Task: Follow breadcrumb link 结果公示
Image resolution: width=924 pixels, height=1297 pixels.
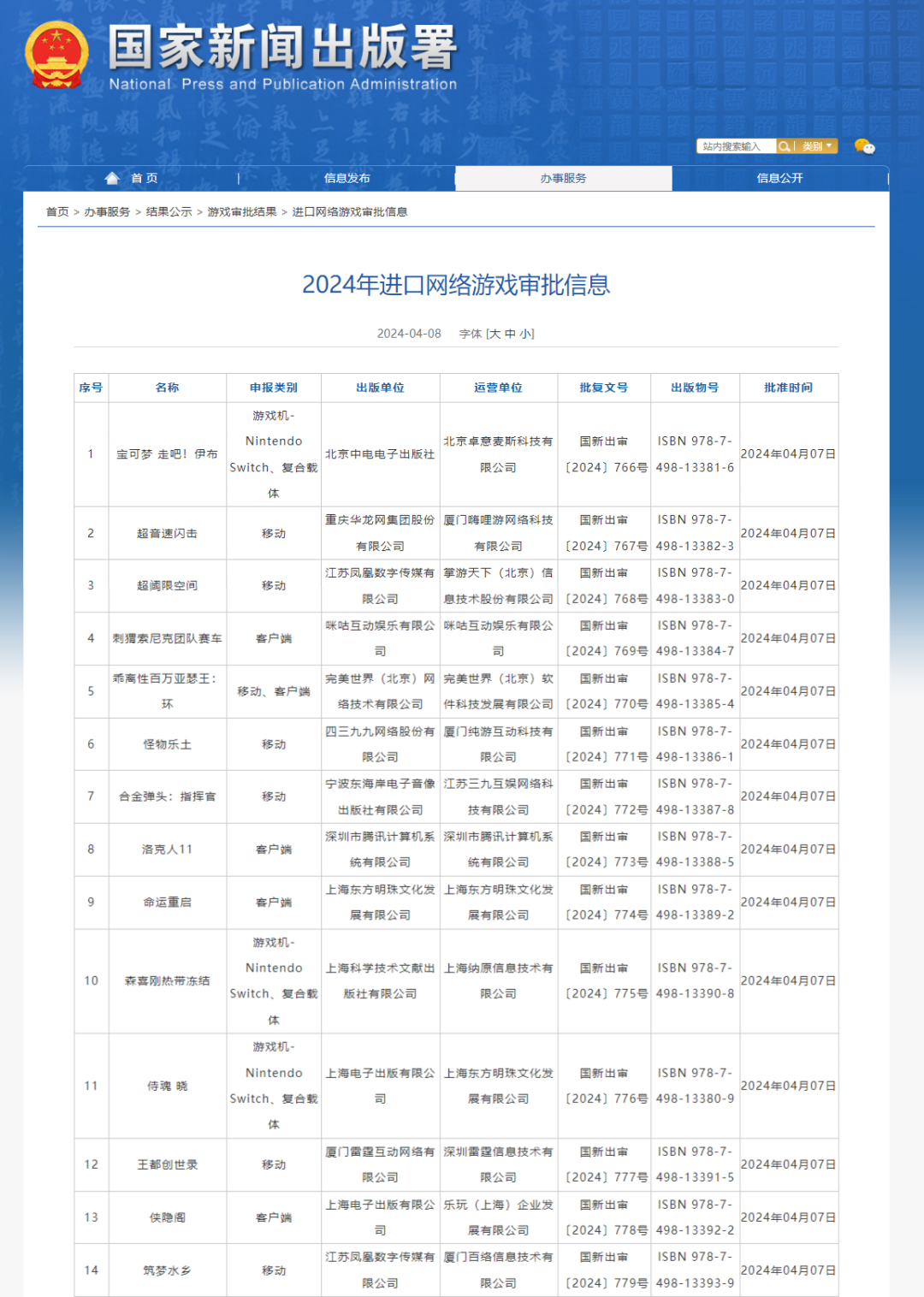Action: click(167, 212)
